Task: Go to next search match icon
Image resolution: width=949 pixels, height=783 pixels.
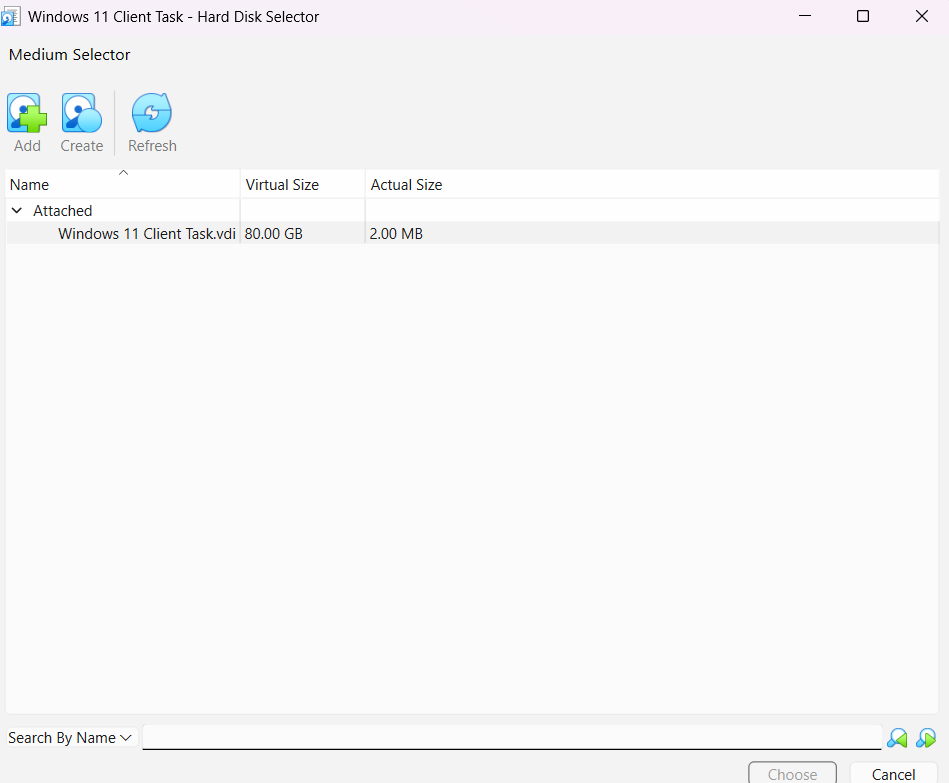Action: [x=926, y=739]
